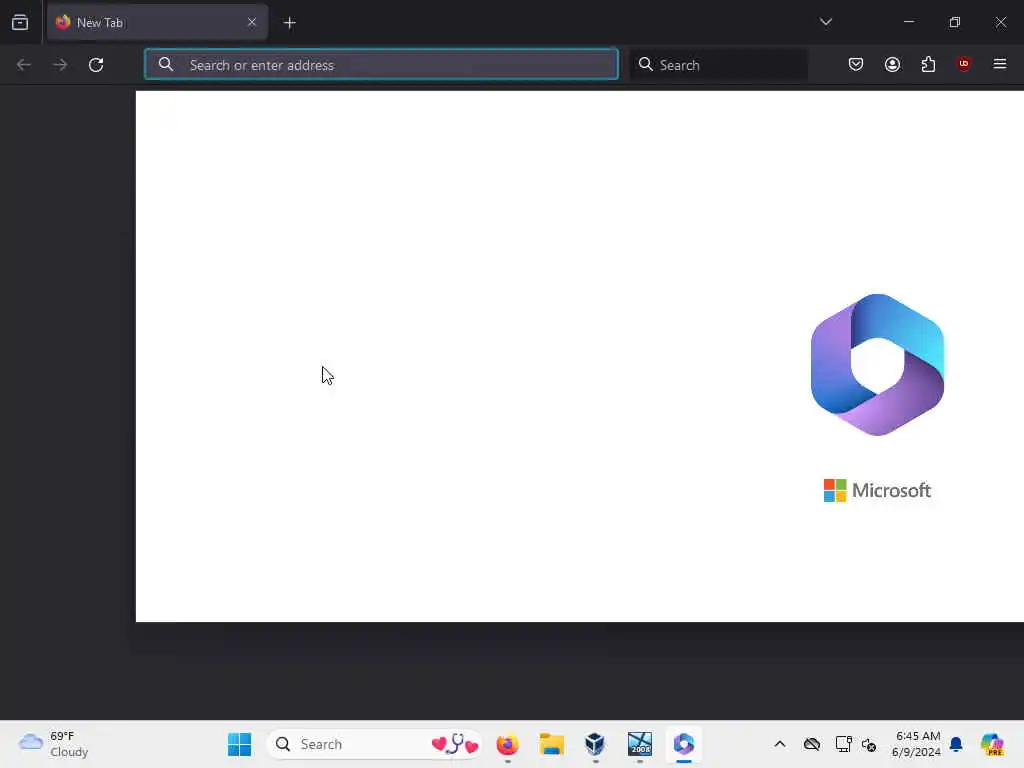
Task: Open weather widget showing 69°F Cloudy
Action: (x=54, y=744)
